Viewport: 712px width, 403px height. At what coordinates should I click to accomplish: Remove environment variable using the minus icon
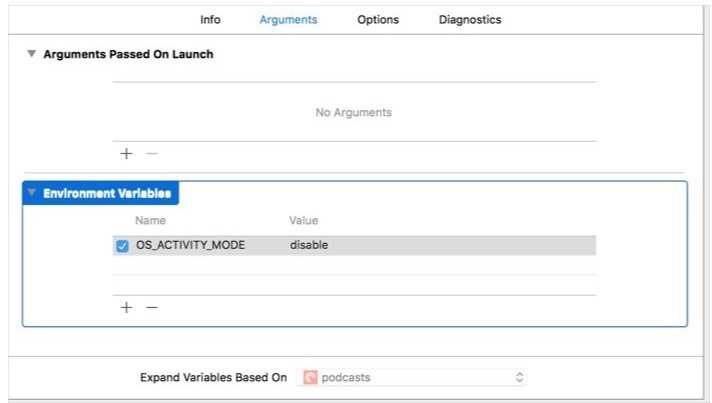click(152, 308)
